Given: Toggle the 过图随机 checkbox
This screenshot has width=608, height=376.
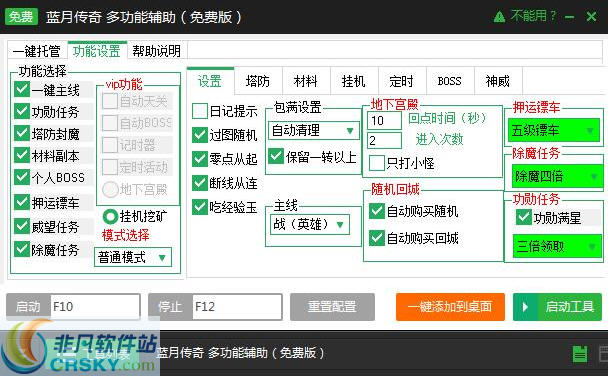Looking at the screenshot, I should 200,135.
